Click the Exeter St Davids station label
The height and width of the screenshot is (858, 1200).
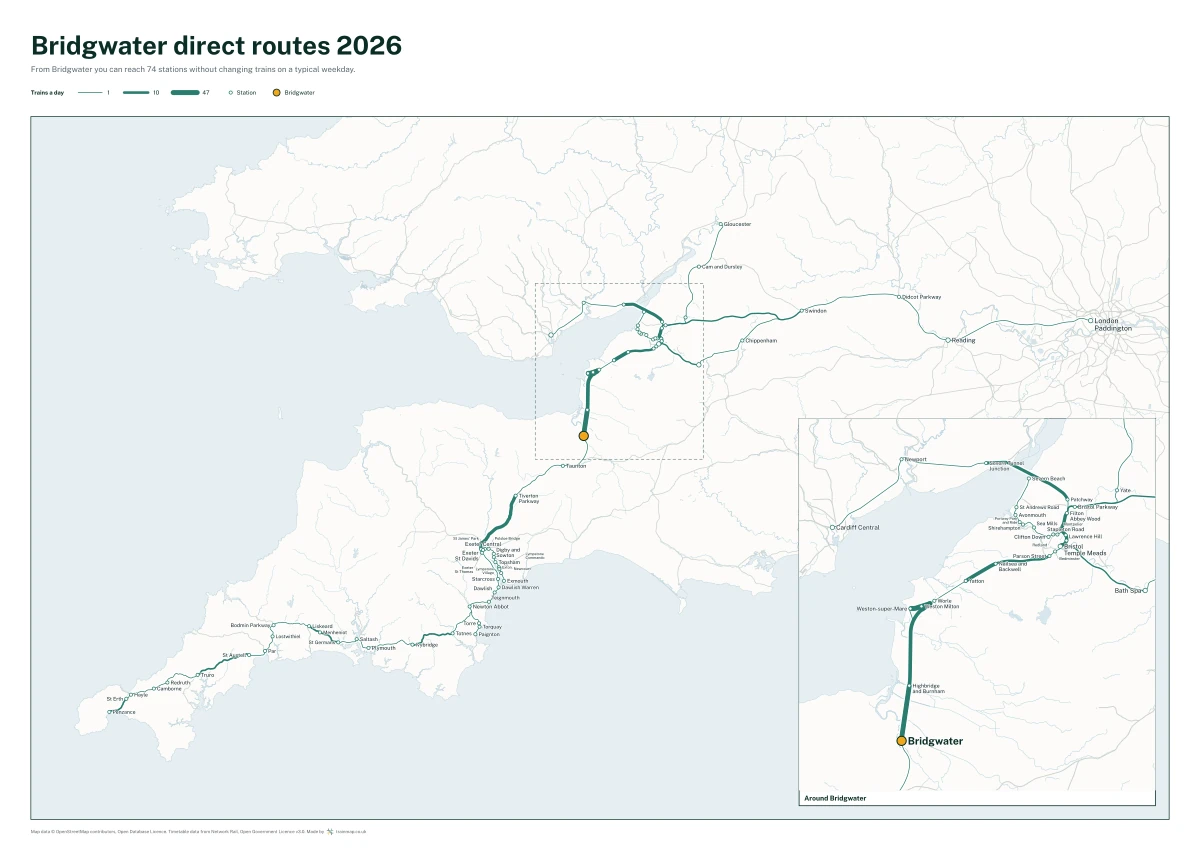click(467, 555)
